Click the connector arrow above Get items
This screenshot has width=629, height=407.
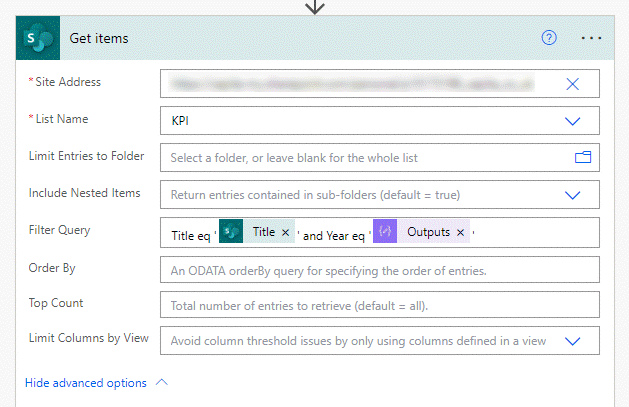pyautogui.click(x=315, y=6)
